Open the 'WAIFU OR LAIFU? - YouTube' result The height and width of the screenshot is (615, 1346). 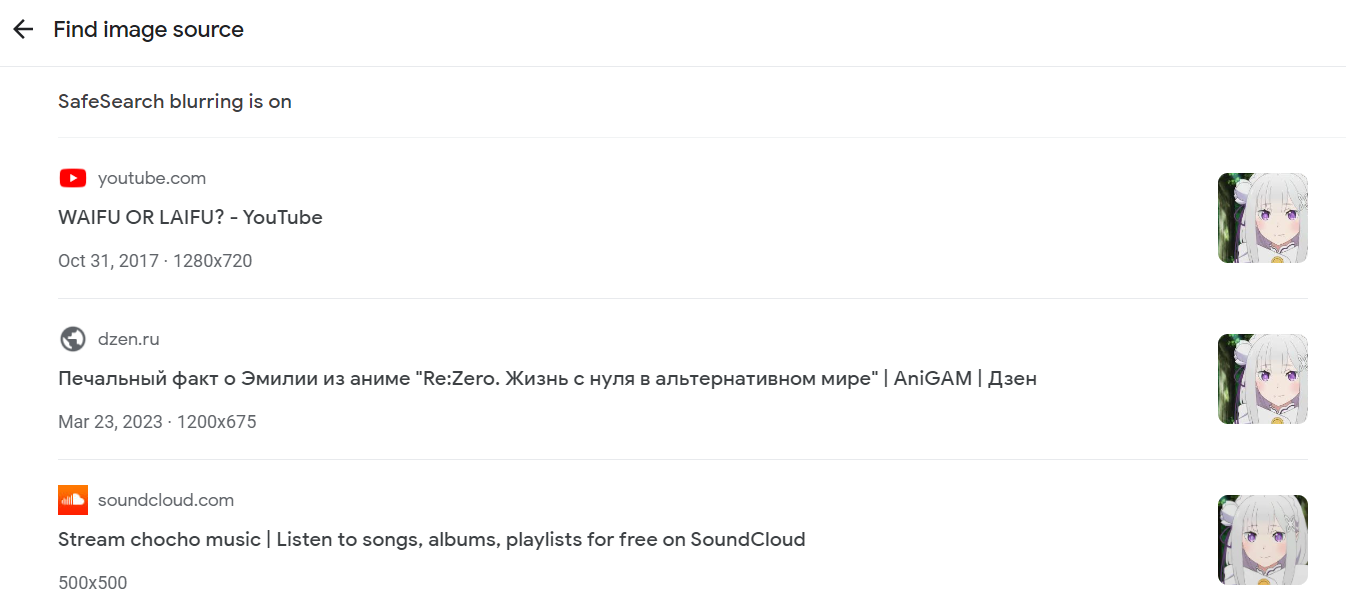pyautogui.click(x=190, y=217)
